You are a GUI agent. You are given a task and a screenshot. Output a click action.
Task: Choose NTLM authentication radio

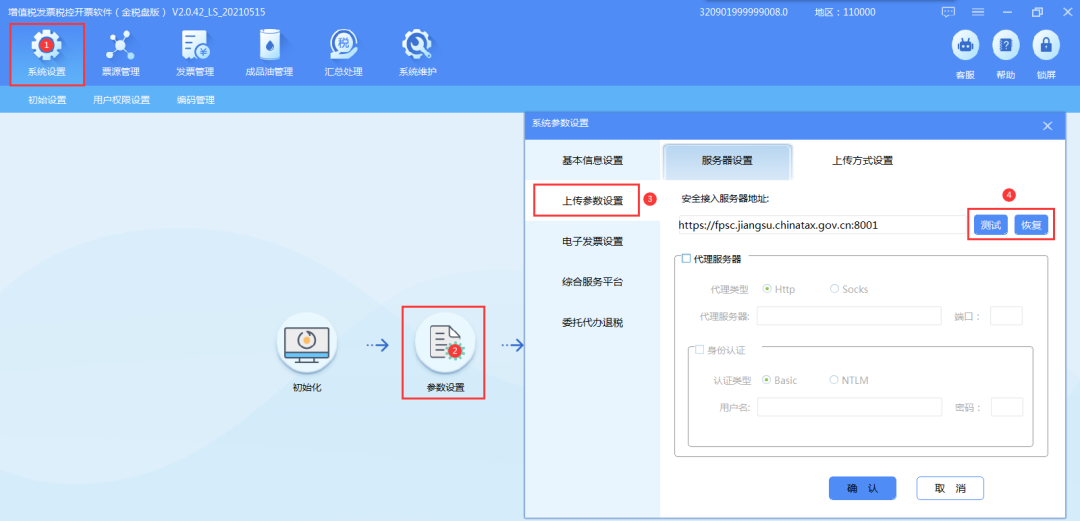(x=834, y=380)
